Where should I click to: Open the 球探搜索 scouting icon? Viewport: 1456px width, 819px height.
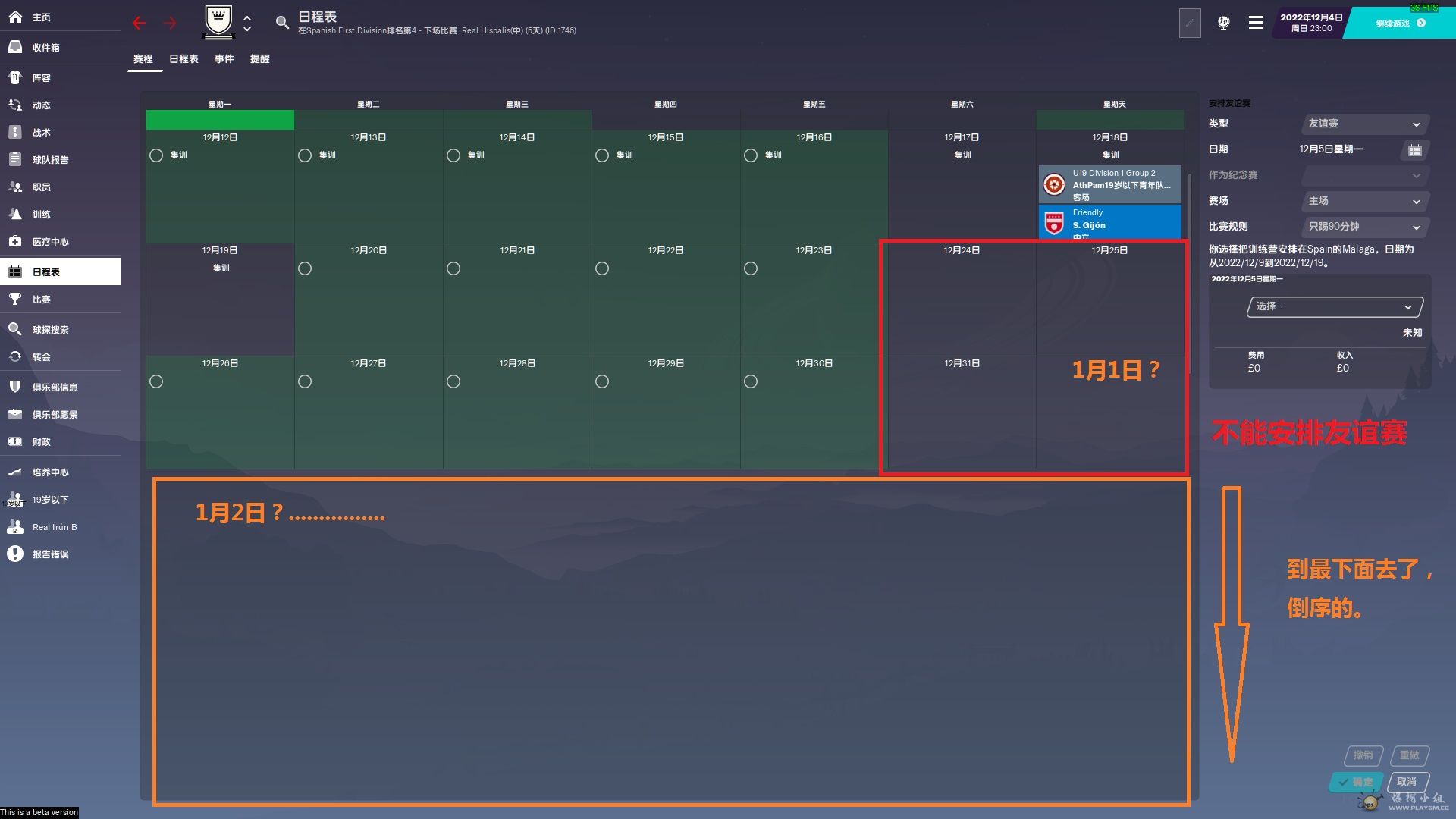coord(15,329)
